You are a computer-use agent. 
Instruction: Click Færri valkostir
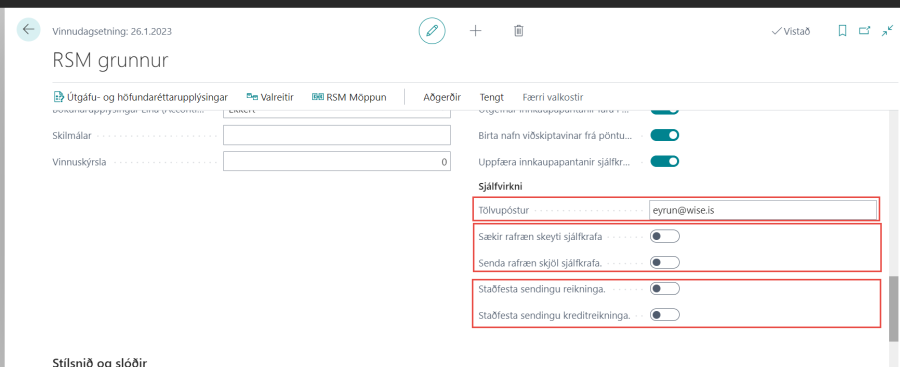coord(553,97)
